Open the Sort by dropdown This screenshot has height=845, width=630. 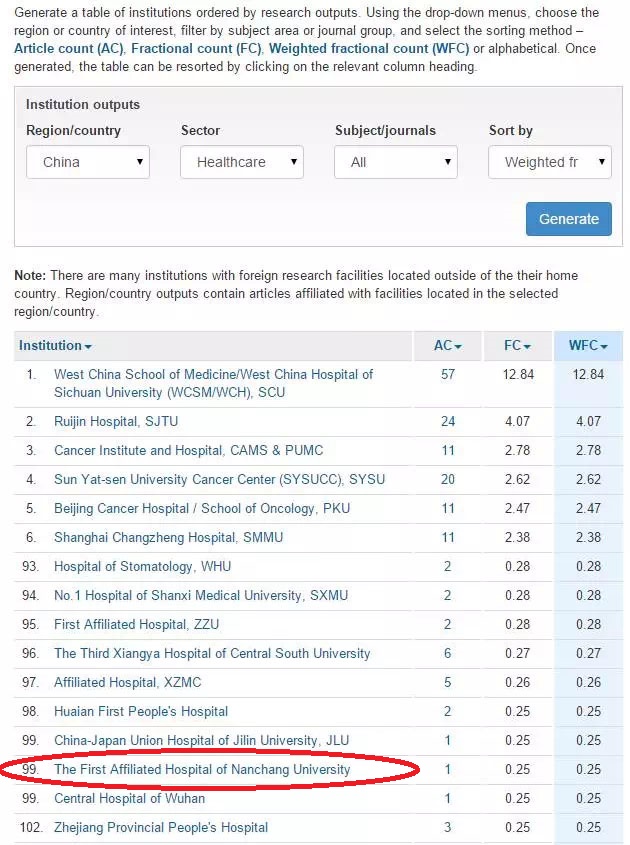tap(550, 162)
